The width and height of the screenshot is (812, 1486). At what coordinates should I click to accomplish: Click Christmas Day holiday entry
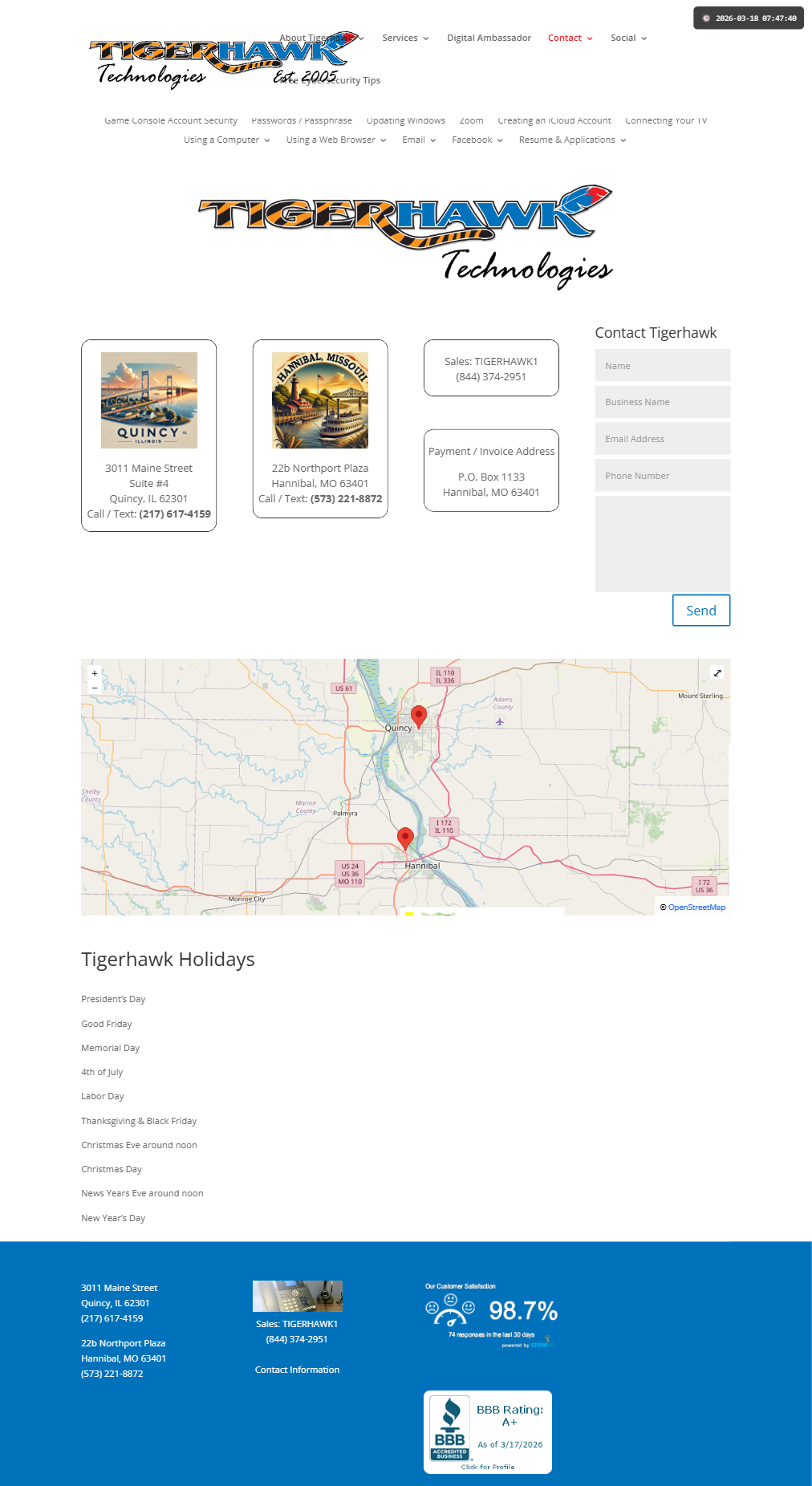click(112, 1169)
